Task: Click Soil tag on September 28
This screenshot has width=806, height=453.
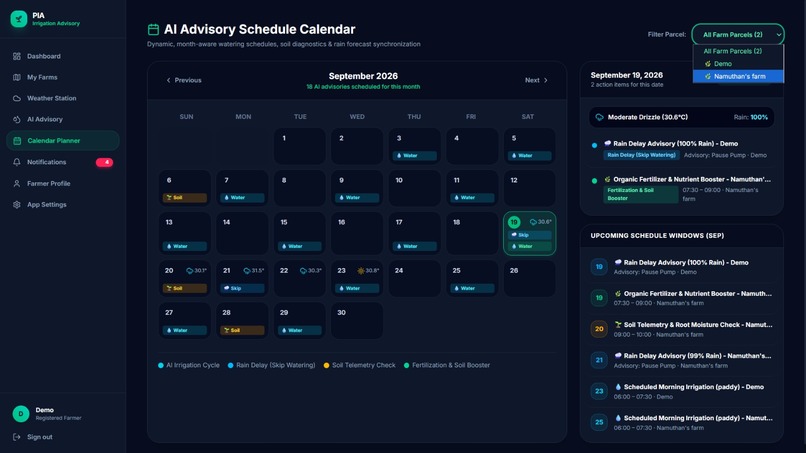Action: 242,331
